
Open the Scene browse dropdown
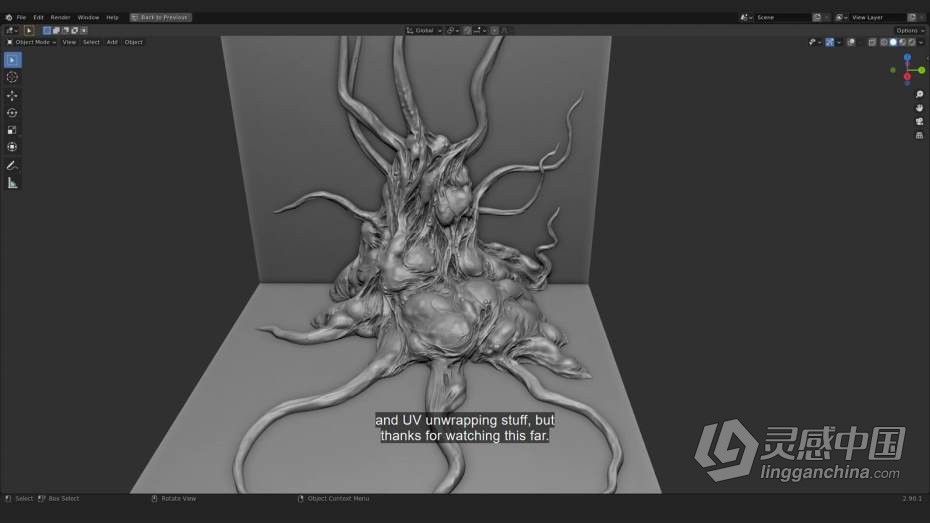pyautogui.click(x=746, y=17)
